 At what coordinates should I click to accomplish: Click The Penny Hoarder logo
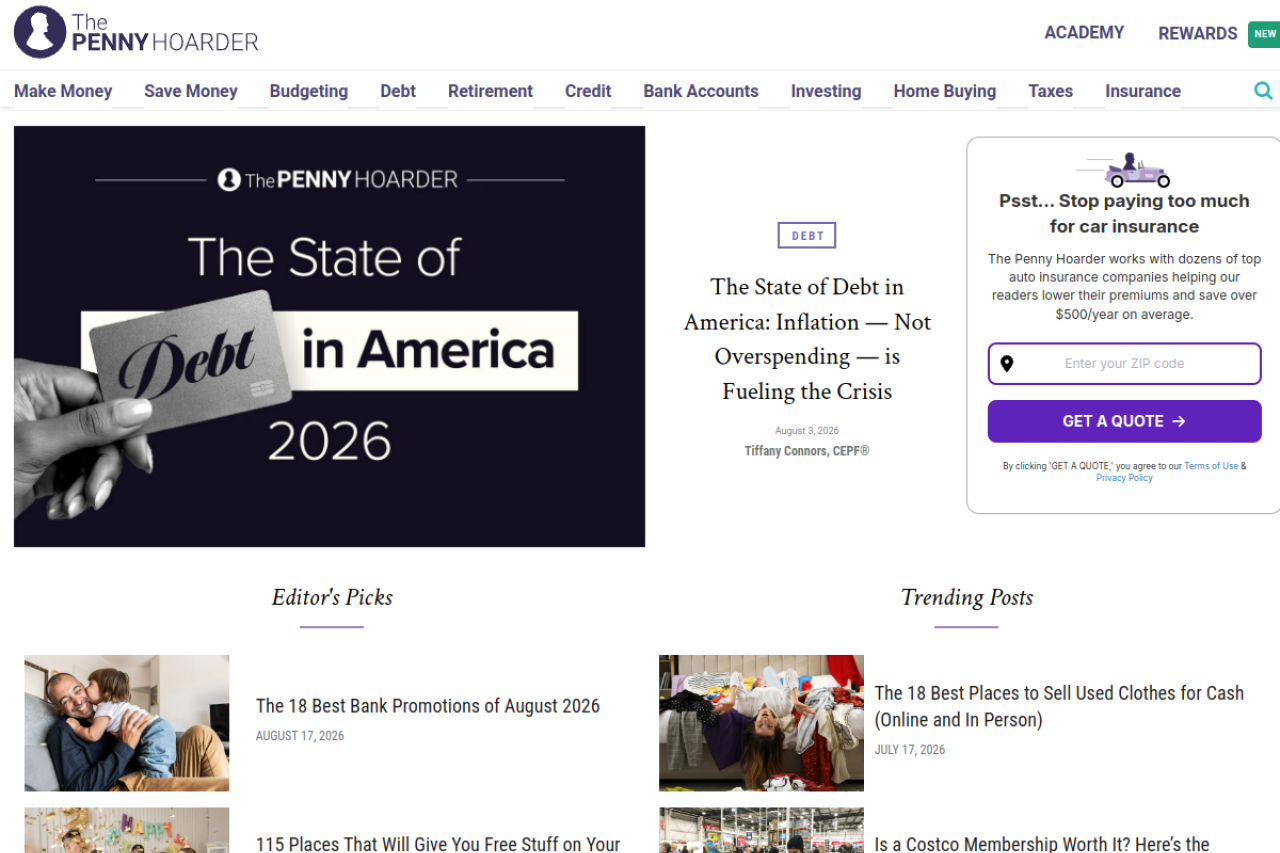point(136,32)
